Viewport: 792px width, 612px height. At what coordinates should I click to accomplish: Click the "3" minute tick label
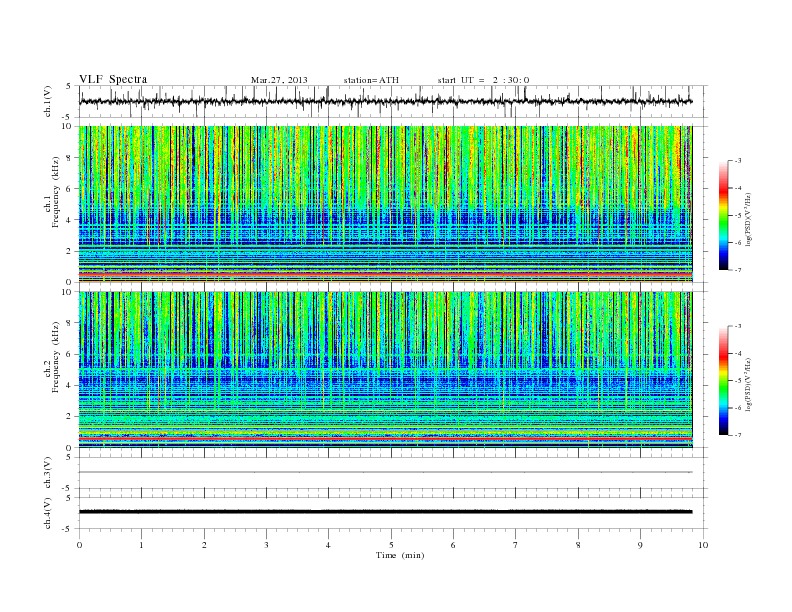point(266,545)
